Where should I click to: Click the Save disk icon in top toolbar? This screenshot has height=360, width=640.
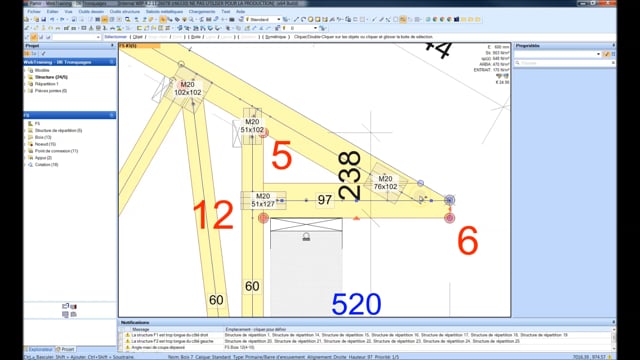point(43,20)
